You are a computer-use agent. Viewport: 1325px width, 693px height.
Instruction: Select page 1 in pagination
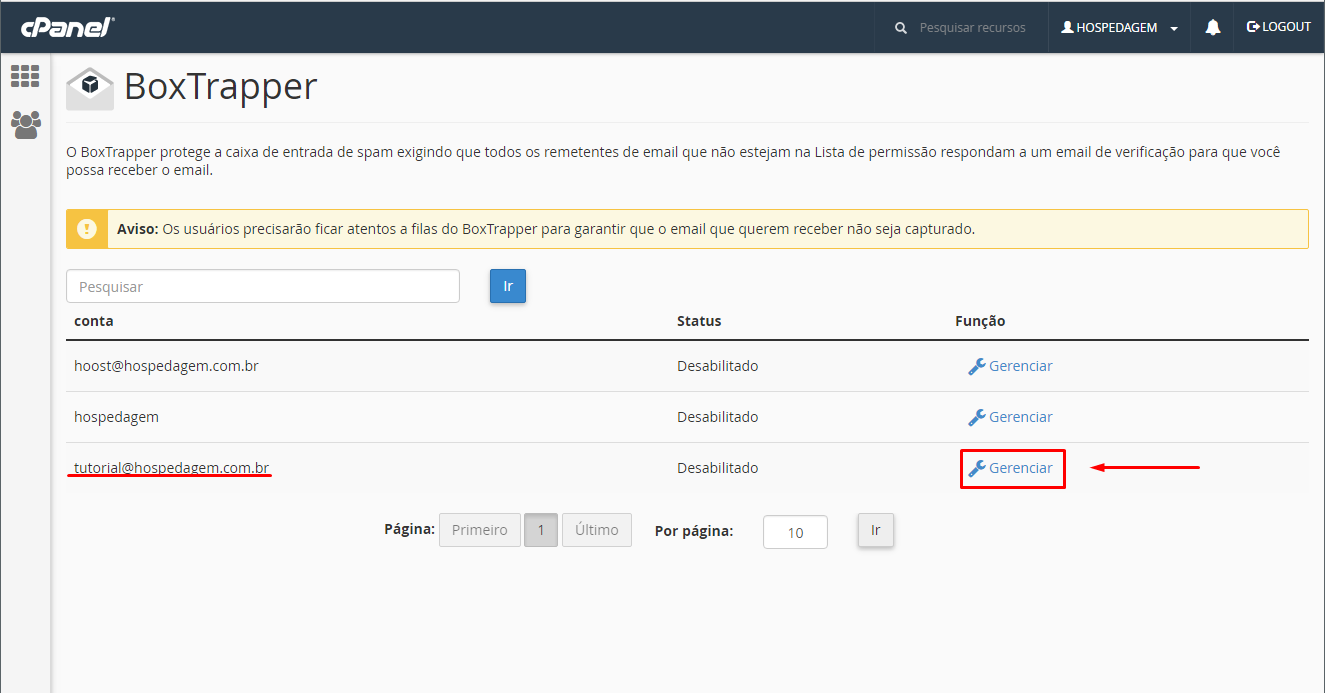point(541,530)
